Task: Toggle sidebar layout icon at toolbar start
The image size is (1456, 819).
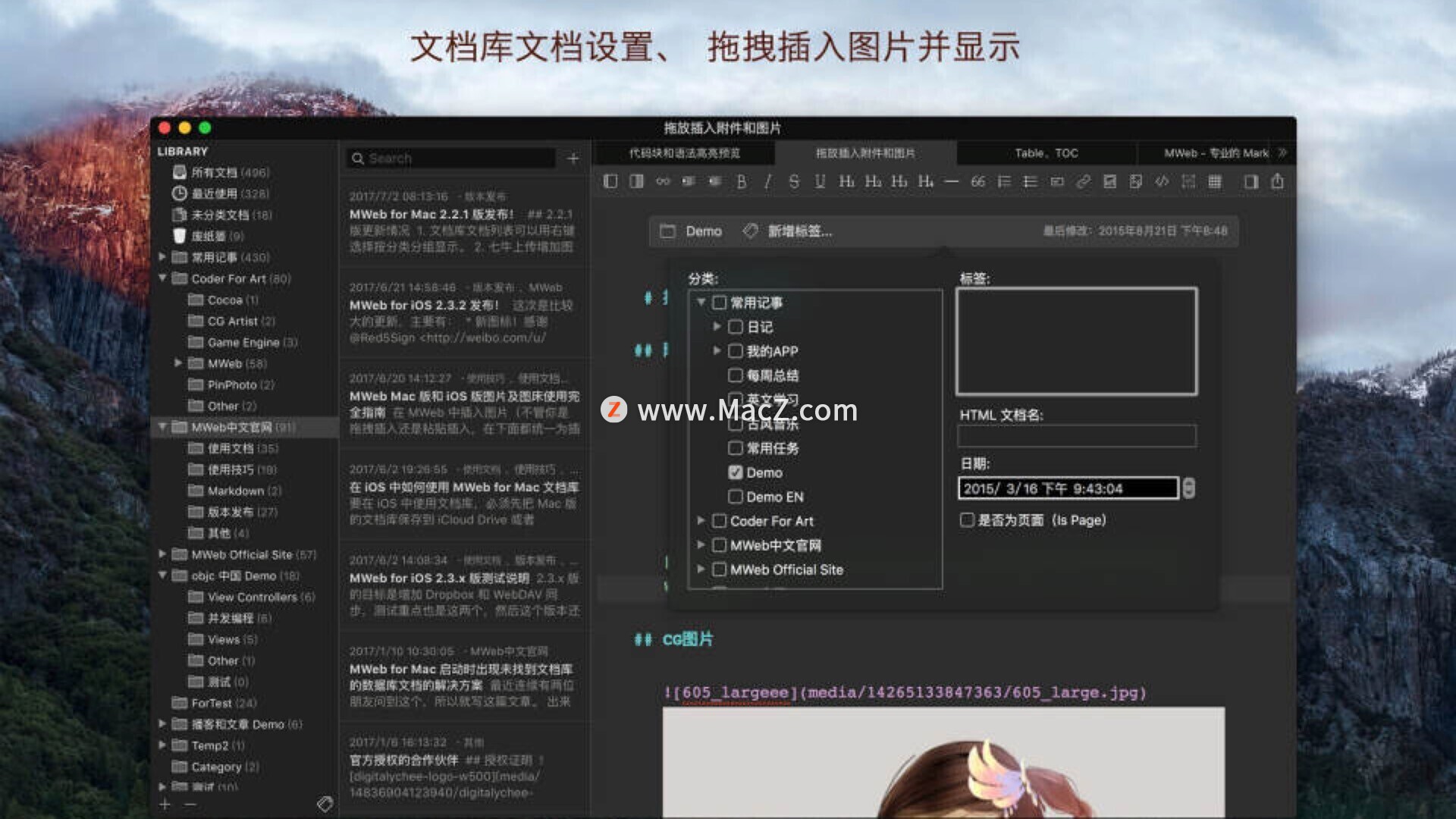Action: tap(610, 182)
